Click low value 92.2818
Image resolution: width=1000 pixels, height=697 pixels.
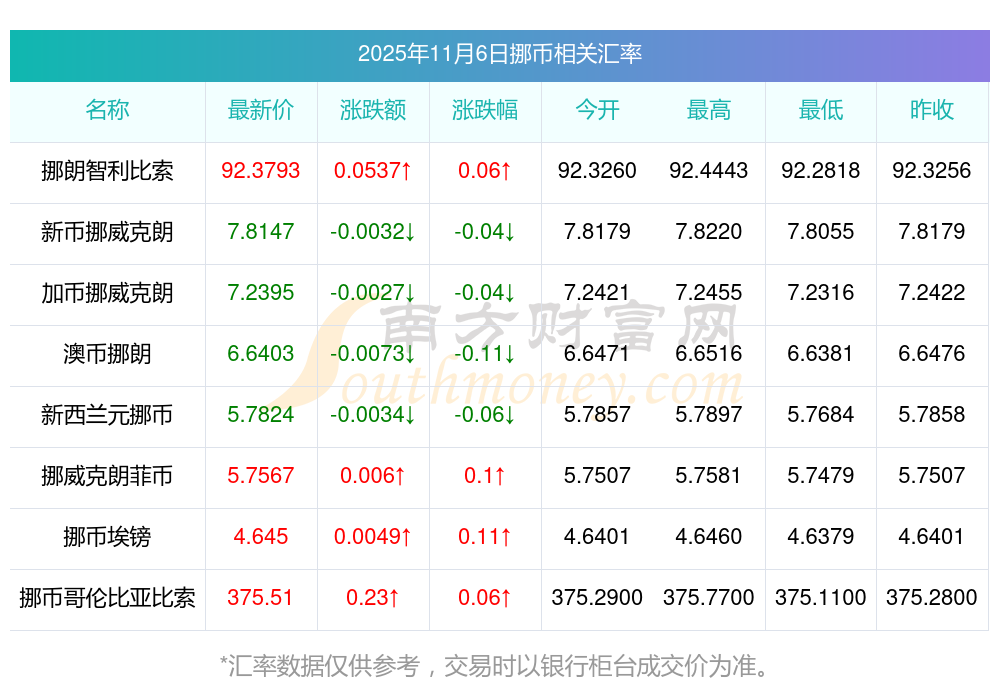tap(820, 171)
